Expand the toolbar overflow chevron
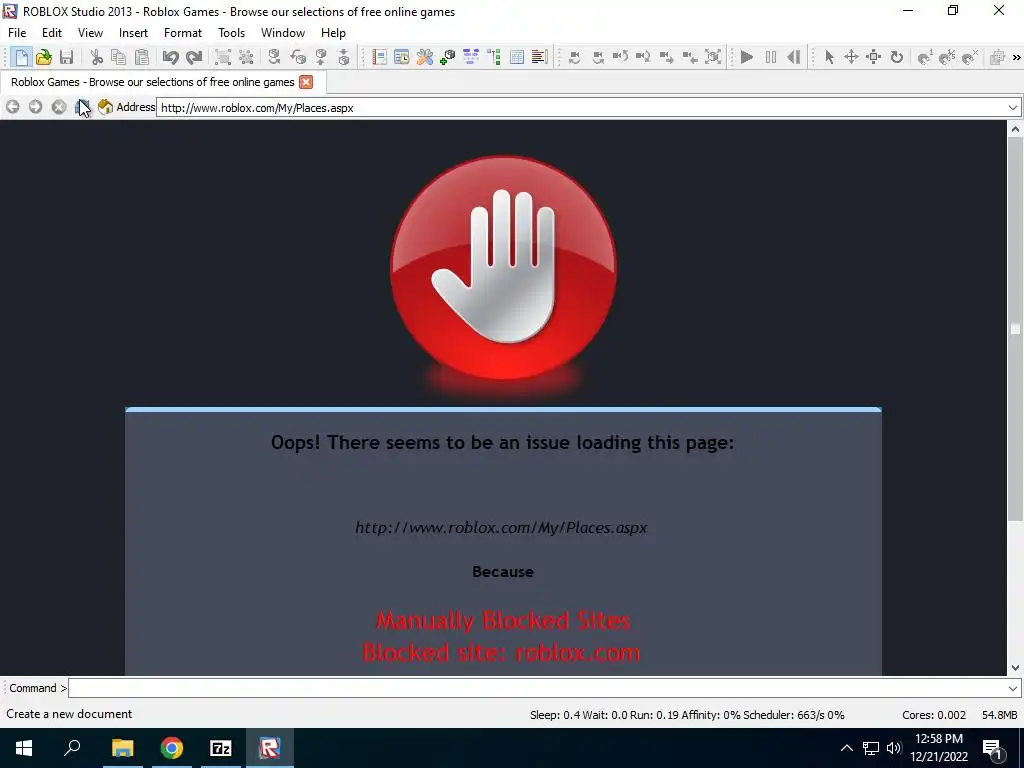 point(1016,57)
